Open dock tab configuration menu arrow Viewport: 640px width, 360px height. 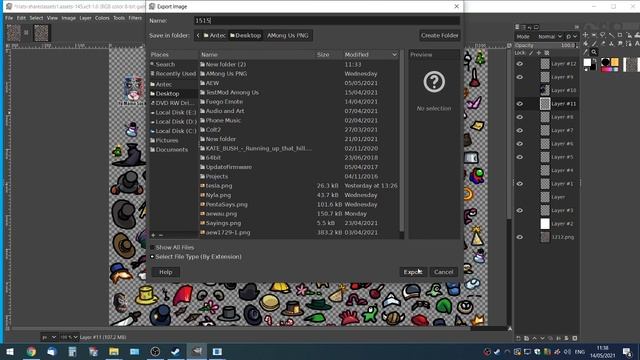576,27
